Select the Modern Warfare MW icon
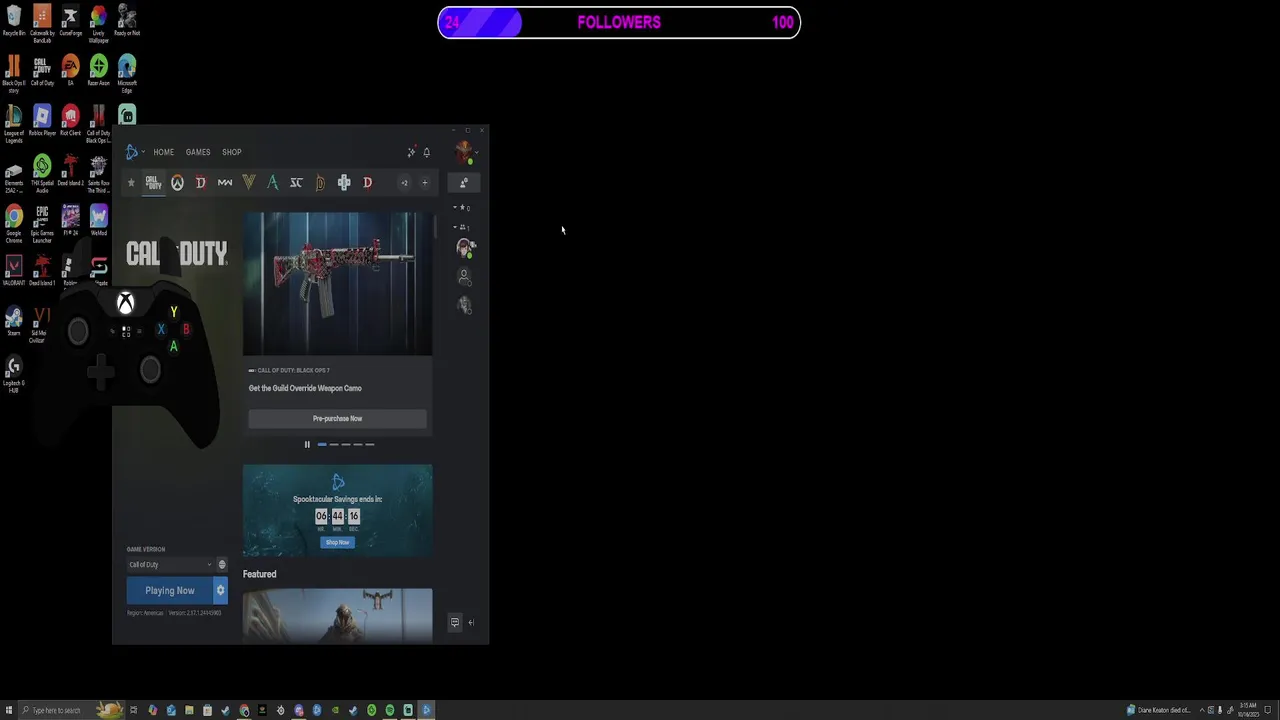Viewport: 1280px width, 720px height. [x=225, y=183]
